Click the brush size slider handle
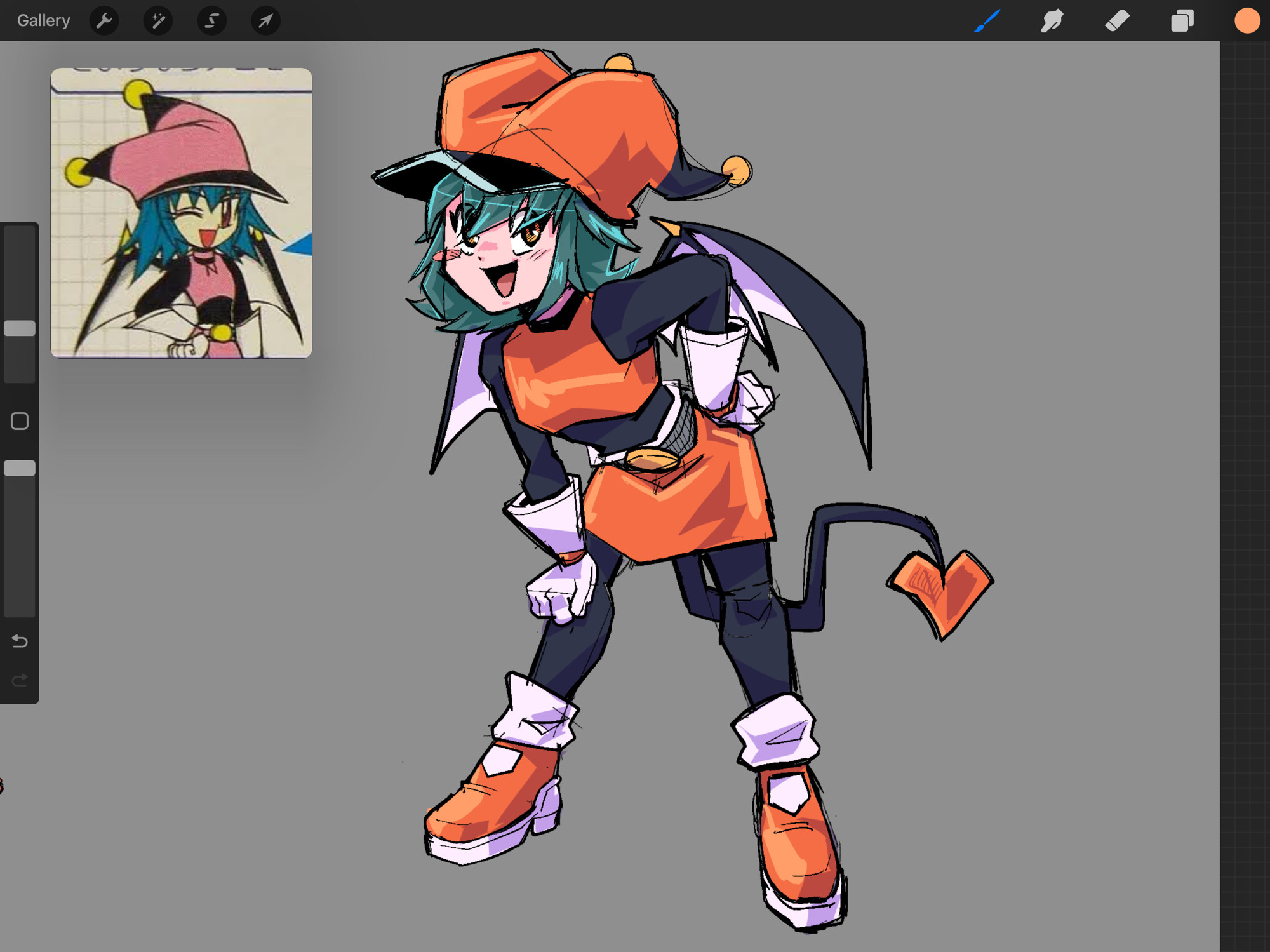Viewport: 1270px width, 952px height. (x=20, y=328)
